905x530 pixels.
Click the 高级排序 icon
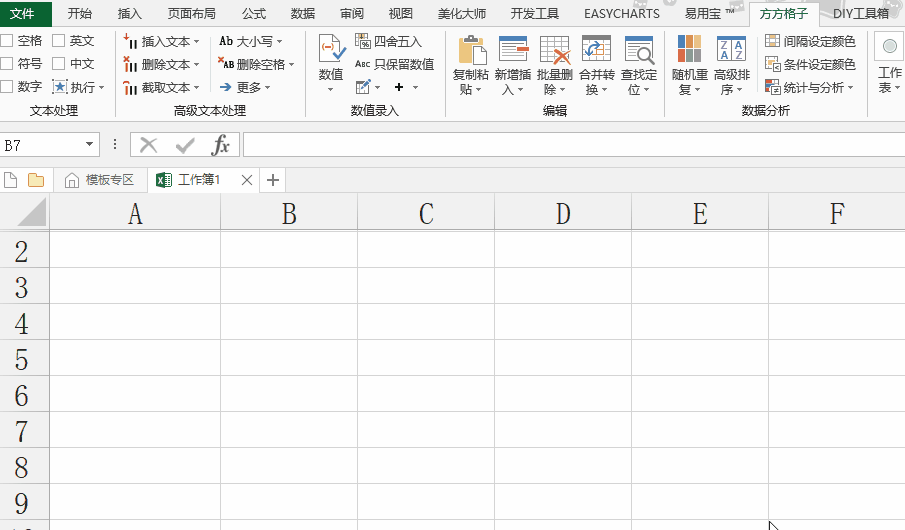coord(731,48)
